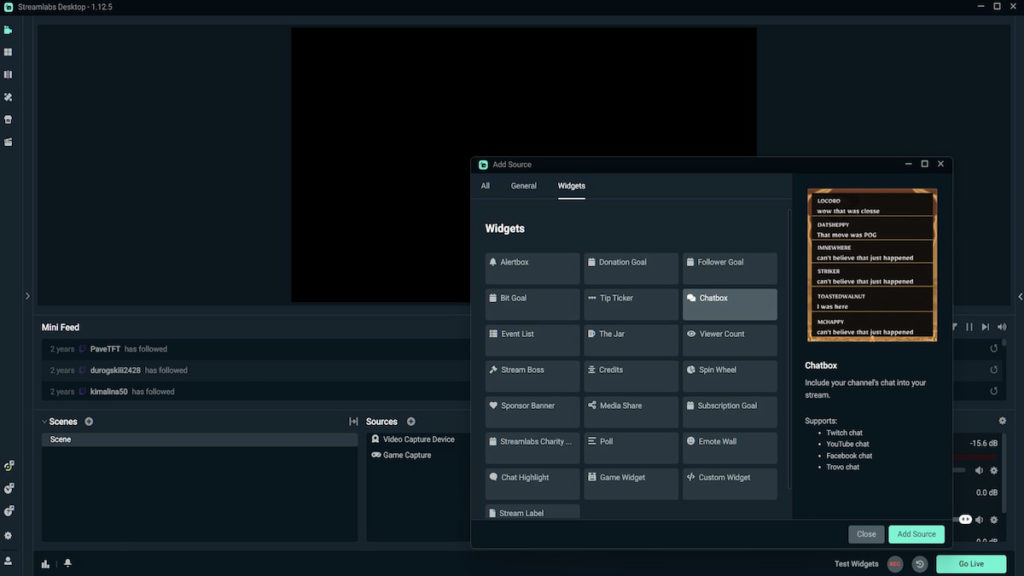Replay the durogskill2428 follow alert

[x=993, y=370]
